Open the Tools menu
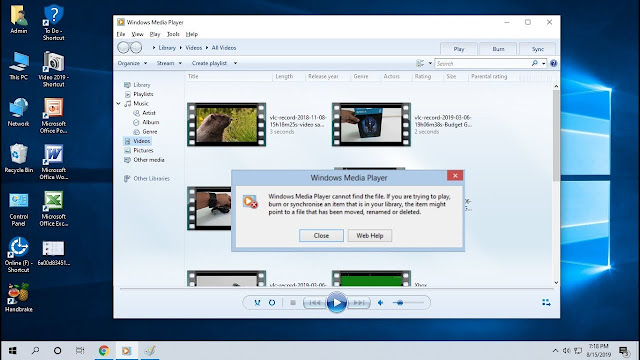The width and height of the screenshot is (640, 360). point(173,34)
